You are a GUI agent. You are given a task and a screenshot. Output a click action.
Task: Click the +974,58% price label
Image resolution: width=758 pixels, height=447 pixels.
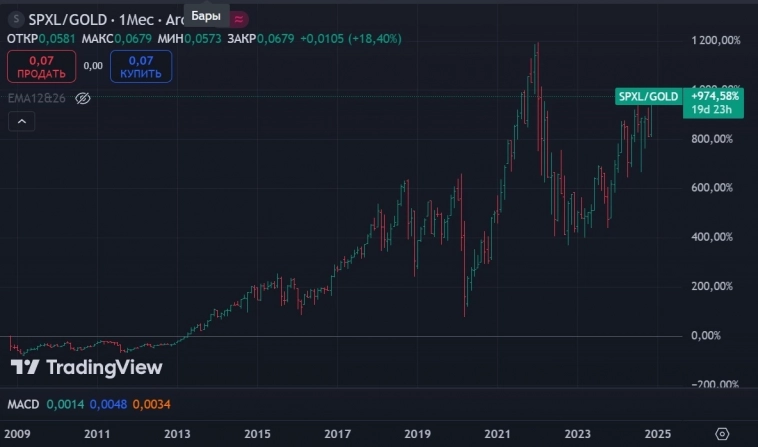714,96
